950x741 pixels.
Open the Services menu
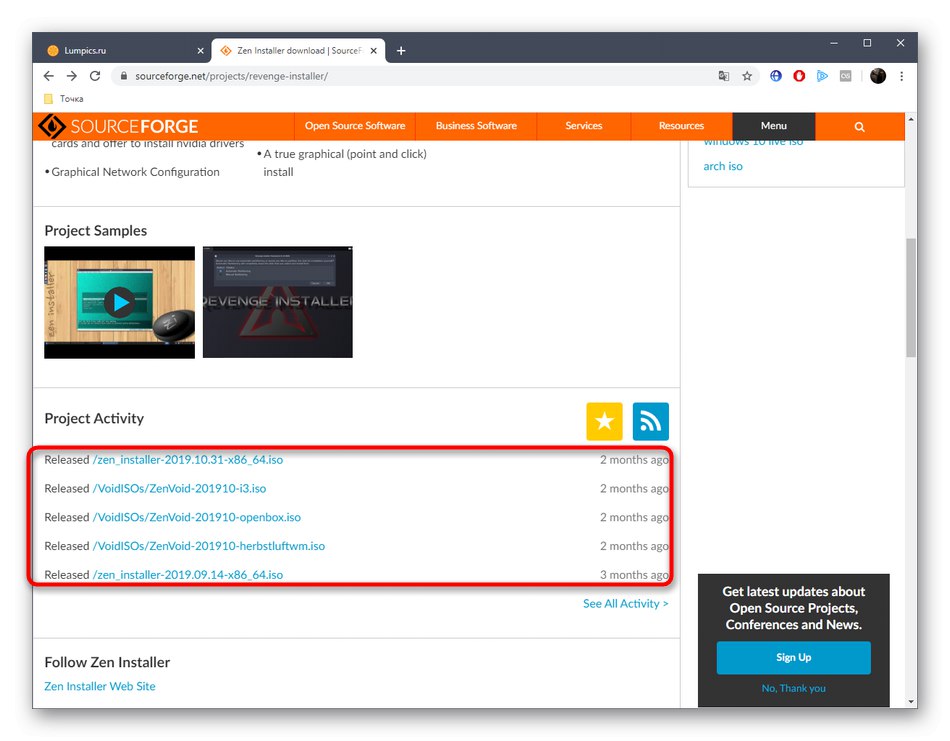click(x=583, y=126)
